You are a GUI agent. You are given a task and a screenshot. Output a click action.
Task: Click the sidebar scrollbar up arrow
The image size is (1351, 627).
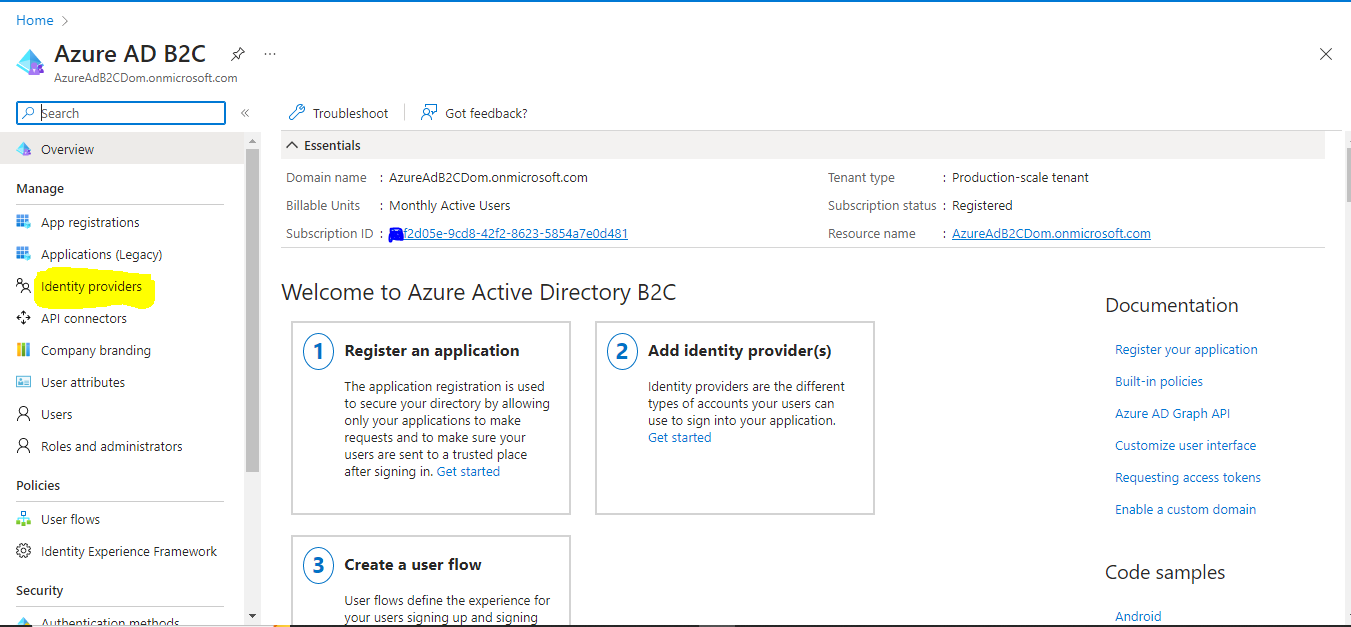(x=252, y=141)
